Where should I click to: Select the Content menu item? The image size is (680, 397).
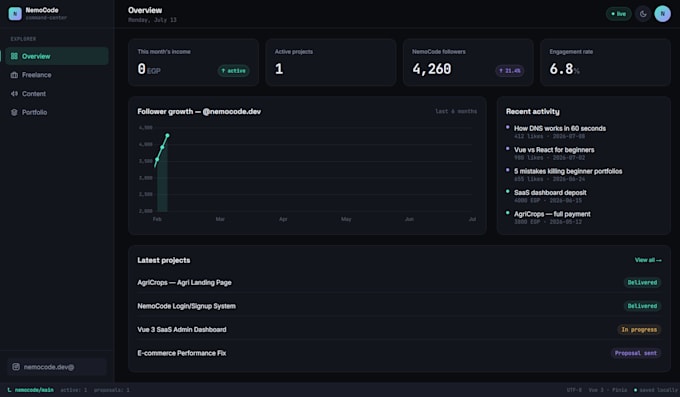pos(57,94)
